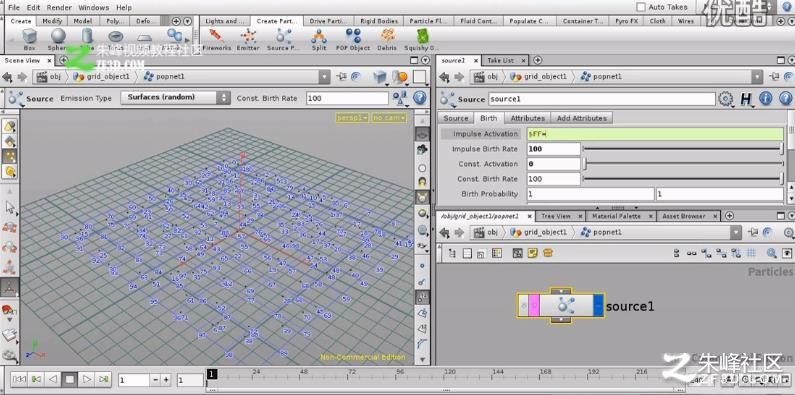The width and height of the screenshot is (795, 395).
Task: Toggle the highlighted top icon on the viewport's right toolbar
Action: coord(422,134)
